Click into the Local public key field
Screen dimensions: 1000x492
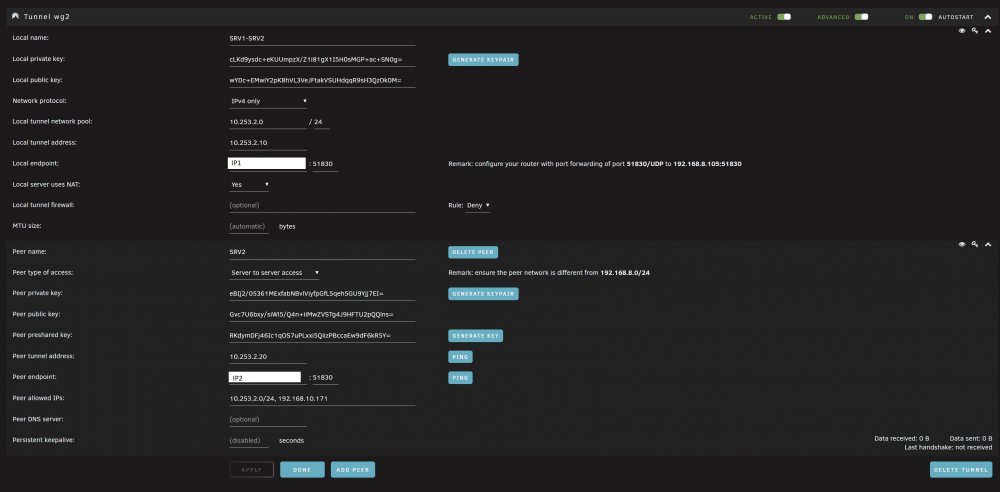click(323, 80)
